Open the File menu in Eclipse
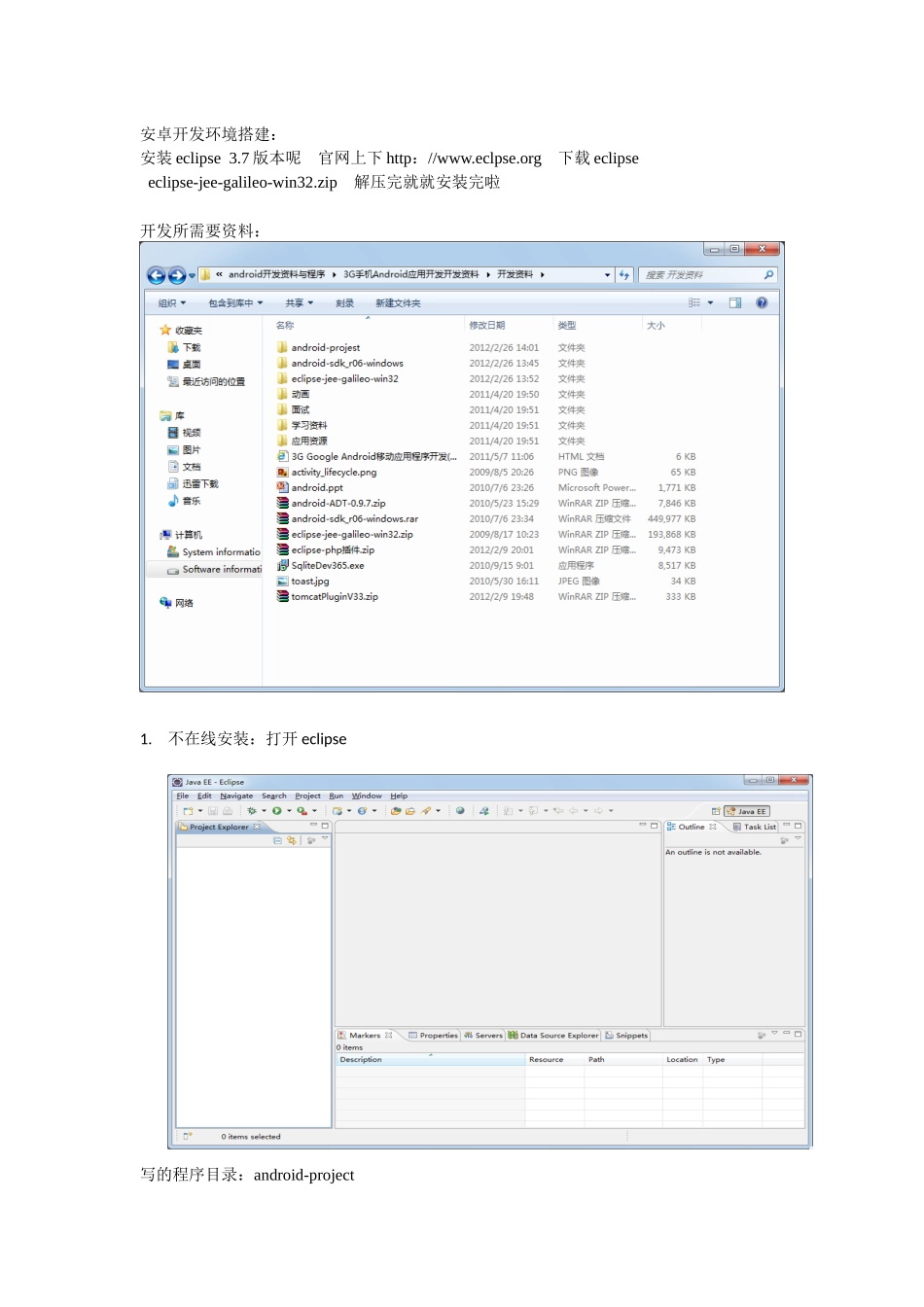 tap(182, 795)
